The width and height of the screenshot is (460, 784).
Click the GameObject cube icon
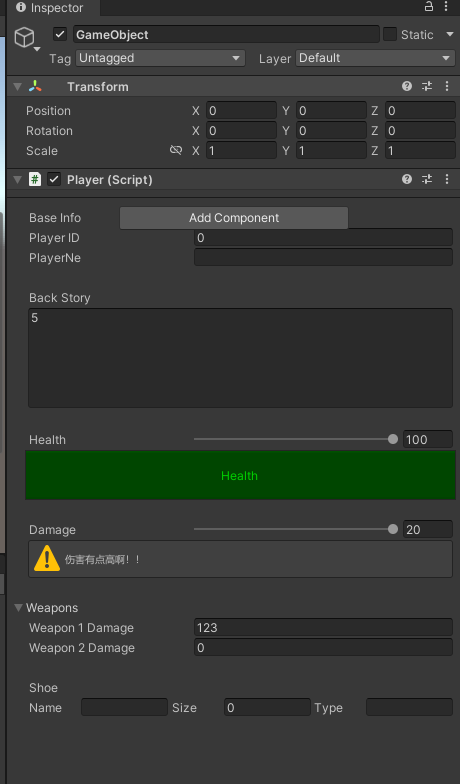pyautogui.click(x=24, y=37)
